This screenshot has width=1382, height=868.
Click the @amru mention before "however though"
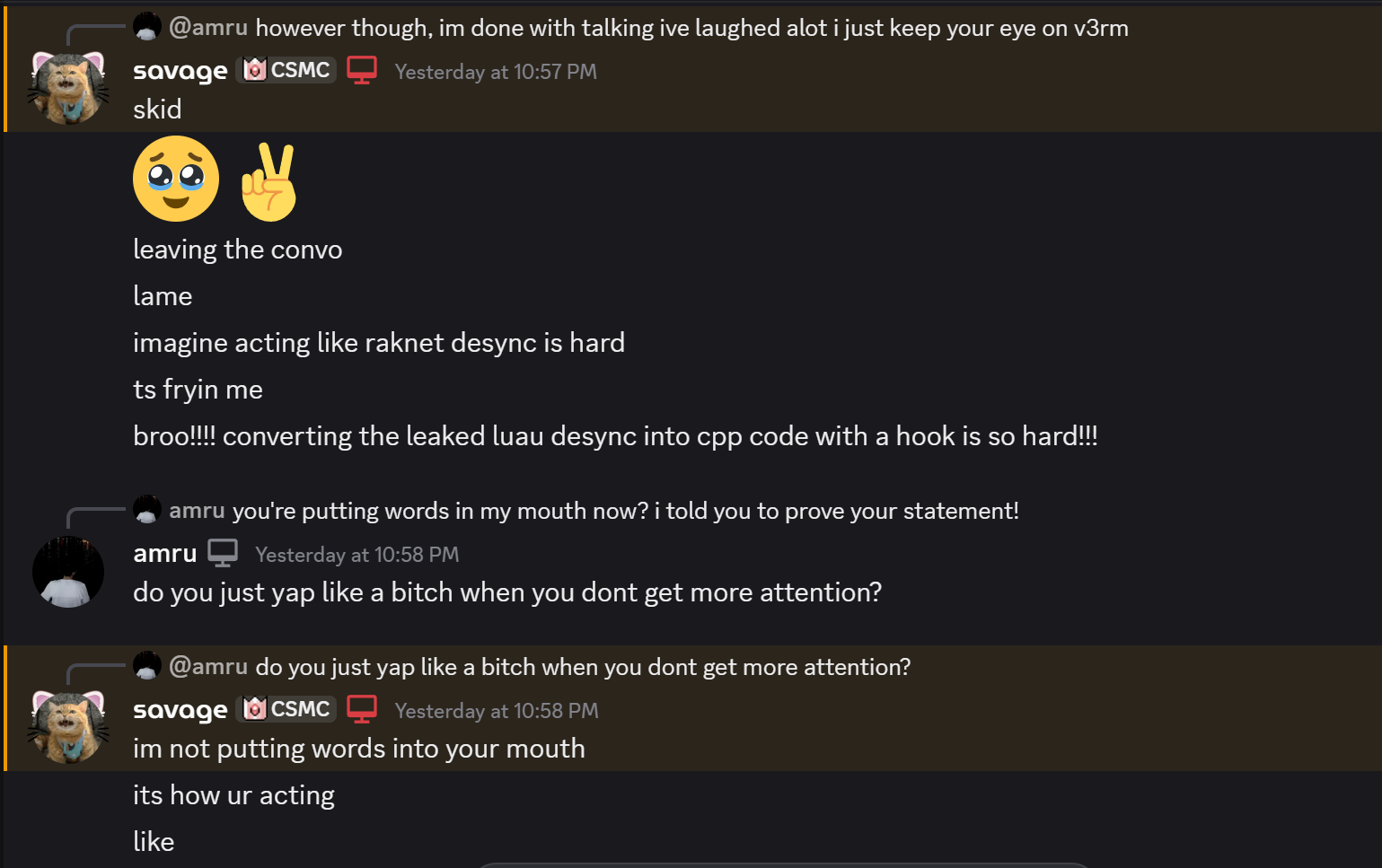208,28
